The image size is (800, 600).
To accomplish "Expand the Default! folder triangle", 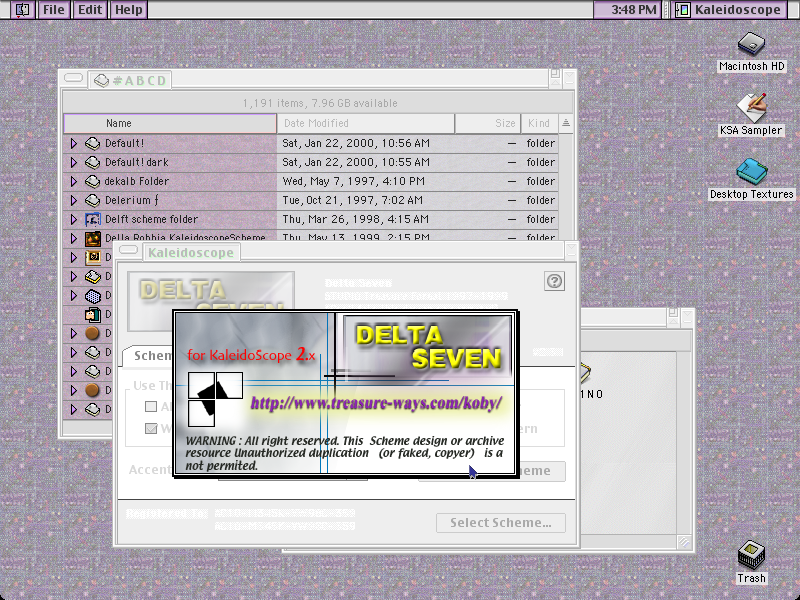I will click(x=73, y=143).
